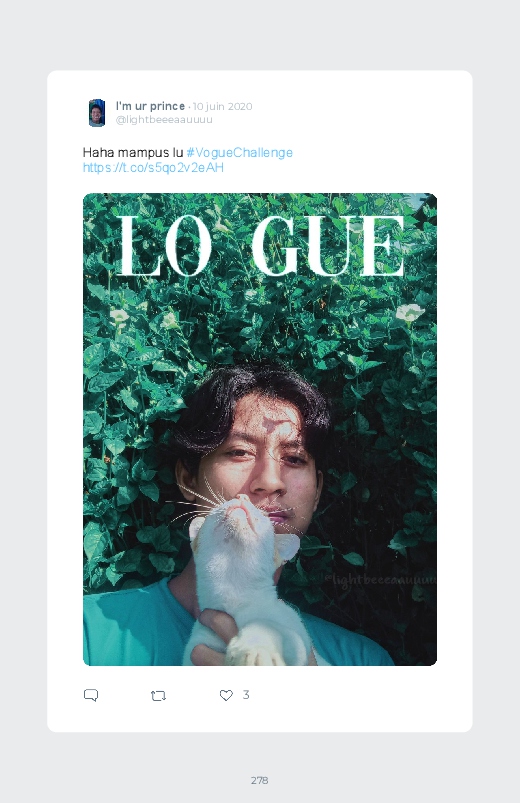This screenshot has height=803, width=520.
Task: Click the display name I'm ur prince
Action: coord(150,106)
